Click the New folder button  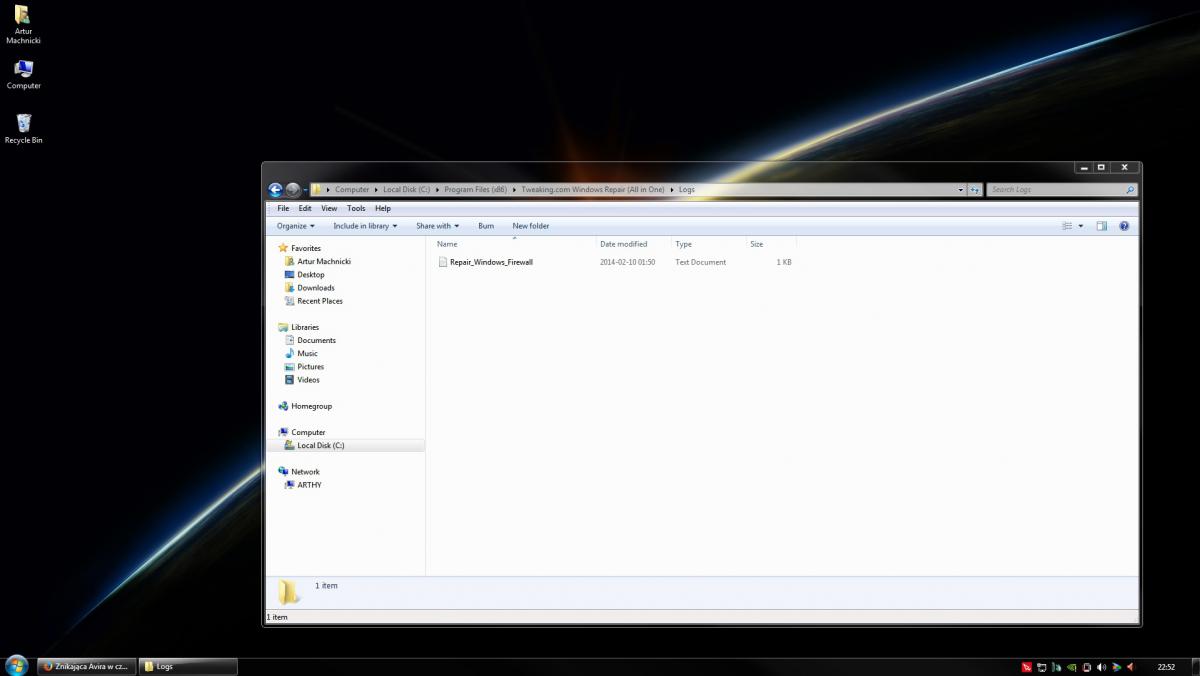[531, 226]
